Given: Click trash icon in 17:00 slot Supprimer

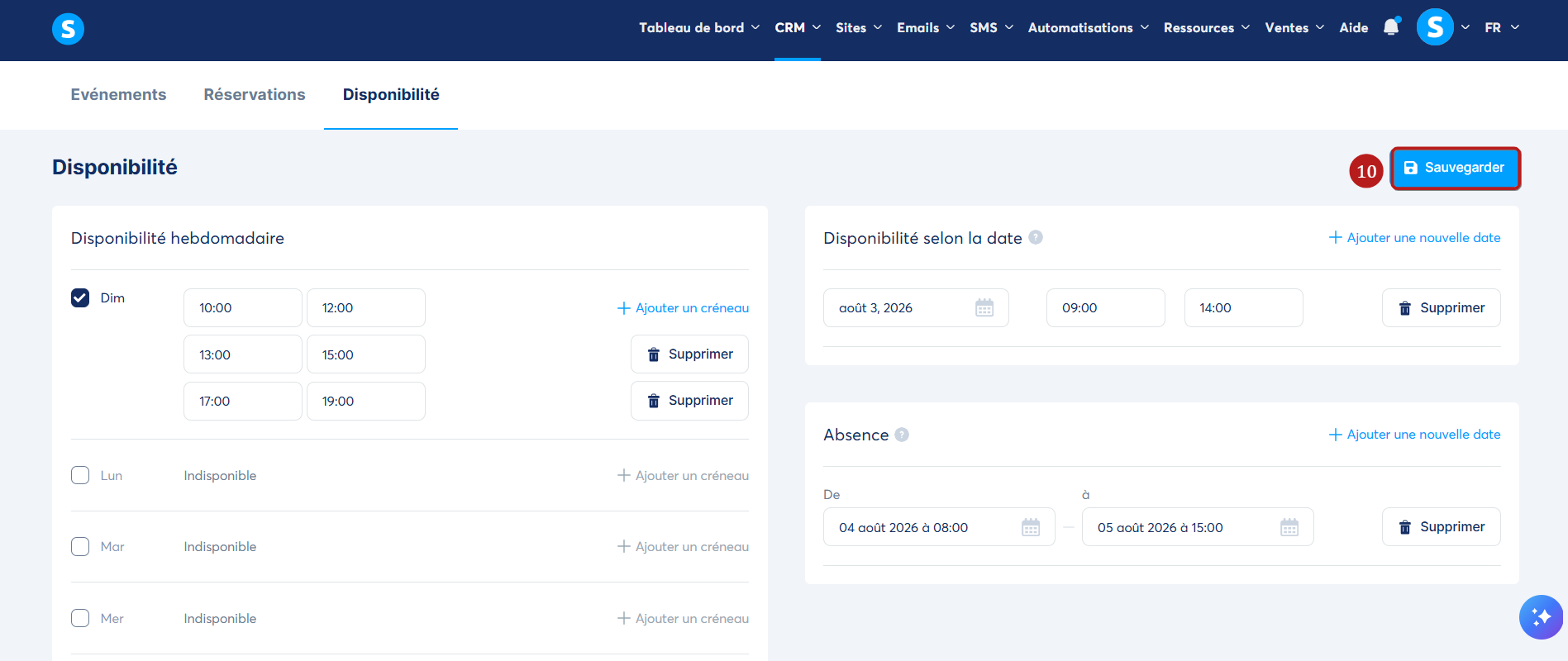Looking at the screenshot, I should click(x=653, y=401).
